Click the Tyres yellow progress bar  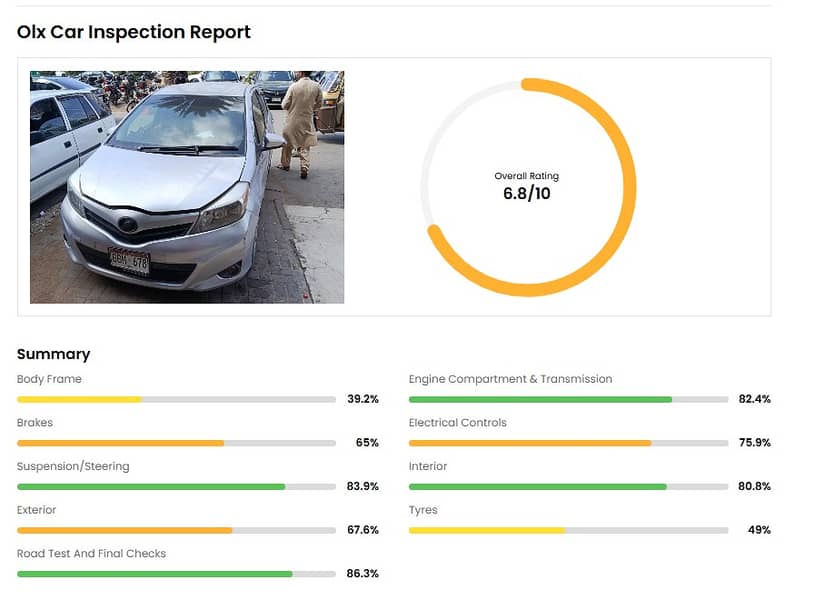click(486, 530)
